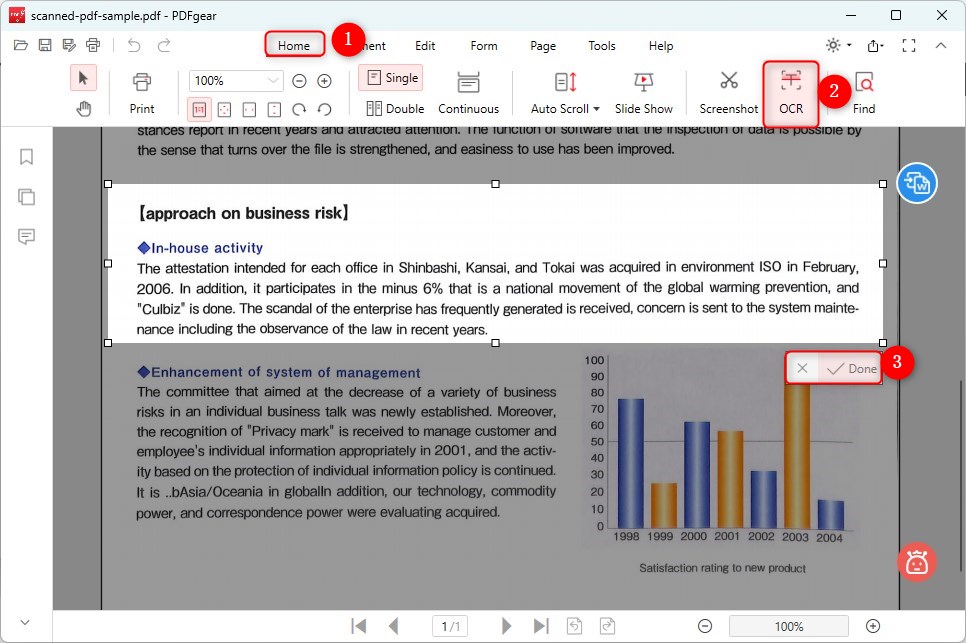Enable Single page view mode
This screenshot has width=966, height=643.
pyautogui.click(x=390, y=77)
